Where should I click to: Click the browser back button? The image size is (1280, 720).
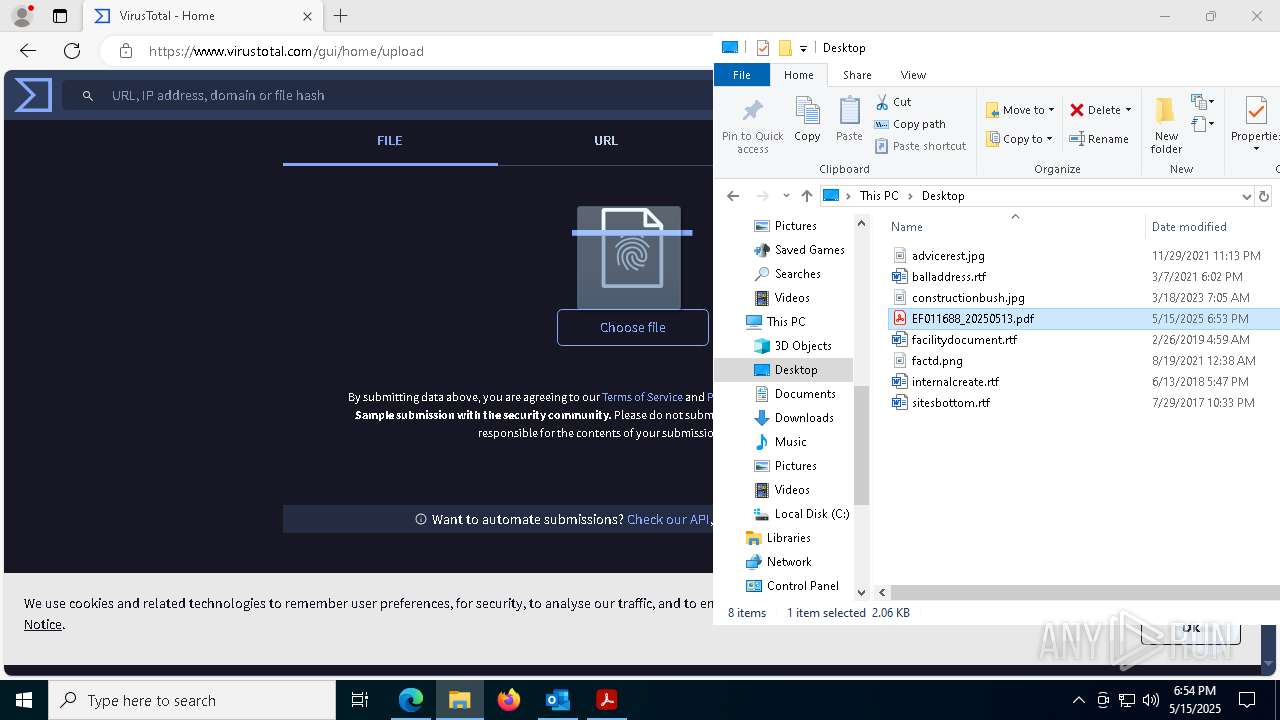(28, 51)
